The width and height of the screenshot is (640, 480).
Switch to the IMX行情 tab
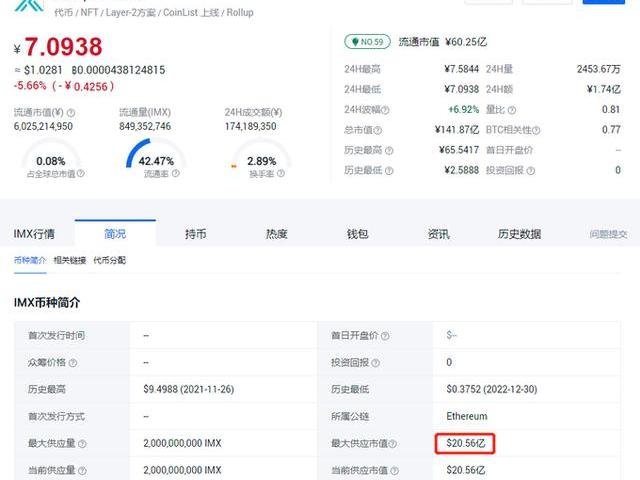[34, 234]
